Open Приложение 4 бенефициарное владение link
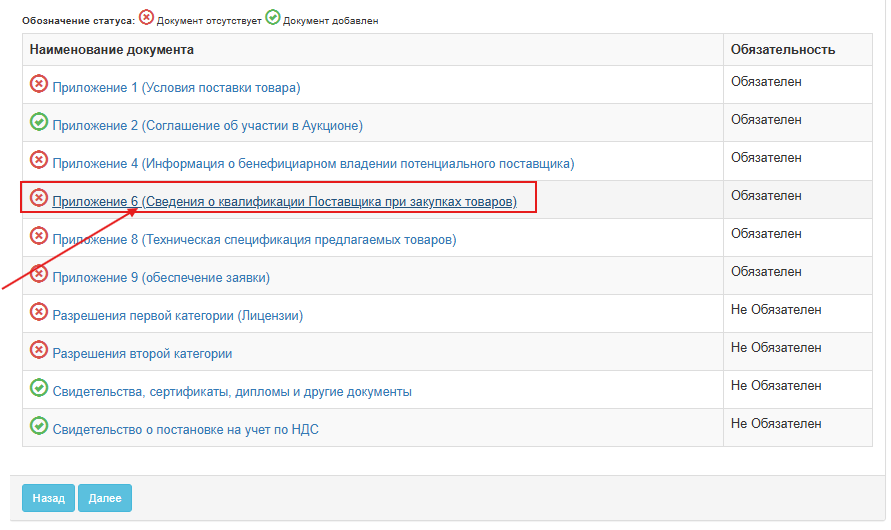The image size is (891, 530). click(x=313, y=164)
